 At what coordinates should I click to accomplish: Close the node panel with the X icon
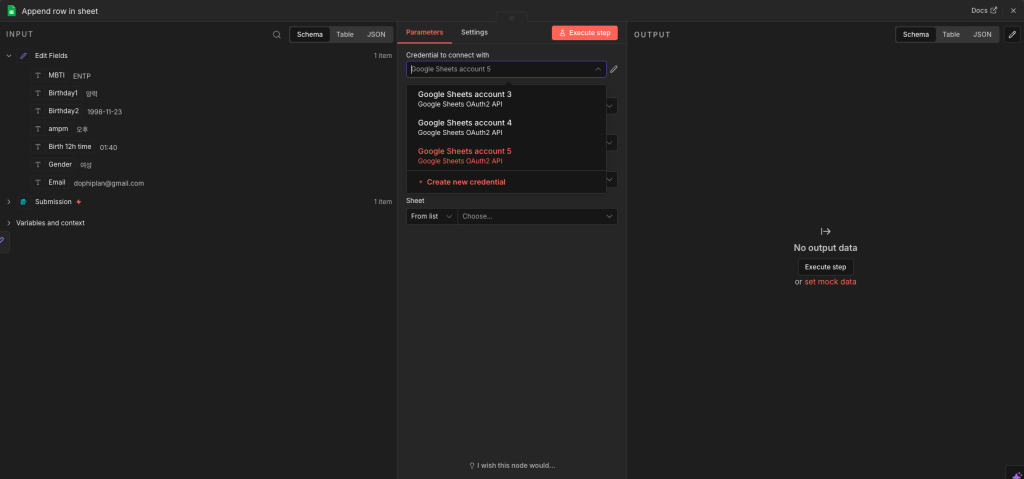click(x=1011, y=10)
